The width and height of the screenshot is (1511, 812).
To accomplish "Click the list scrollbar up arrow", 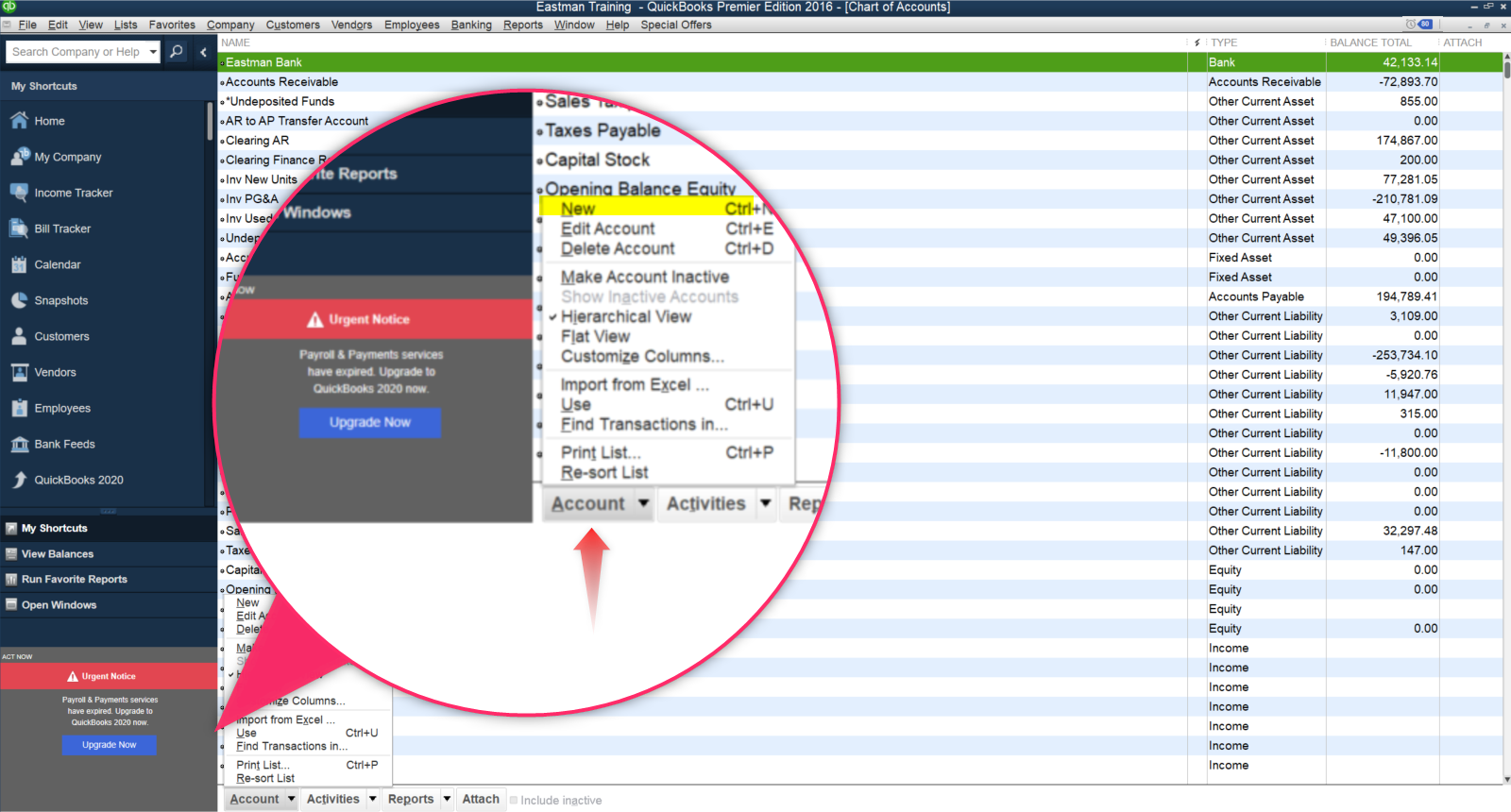I will 1506,58.
